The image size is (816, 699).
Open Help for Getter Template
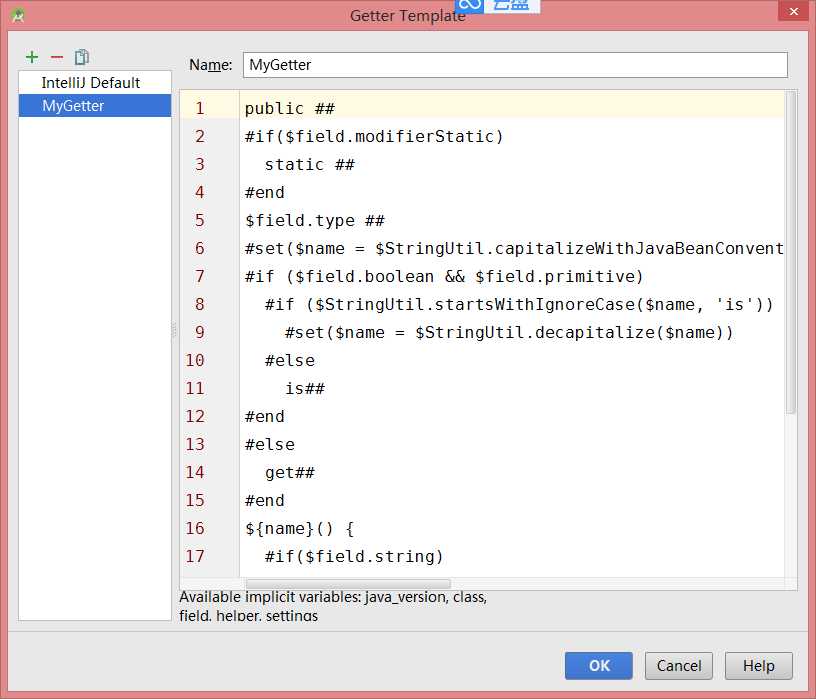758,666
